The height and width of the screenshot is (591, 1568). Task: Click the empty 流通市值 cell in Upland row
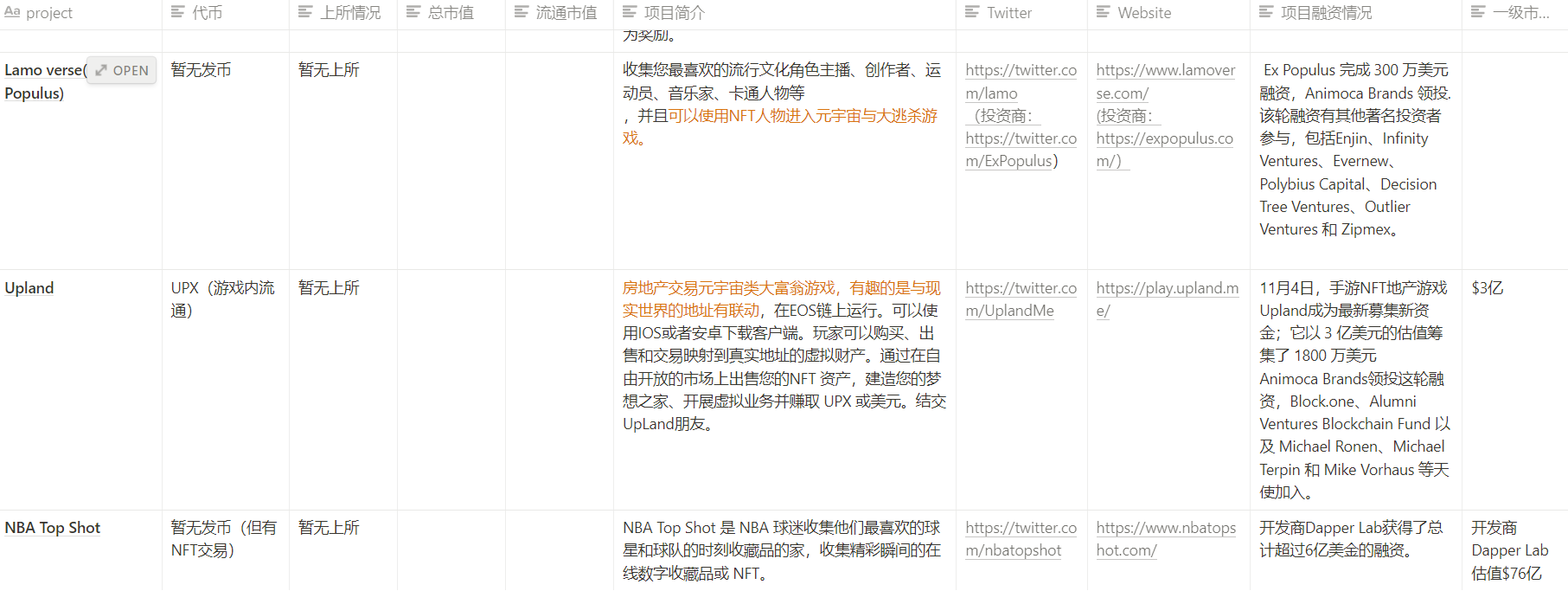coord(560,389)
